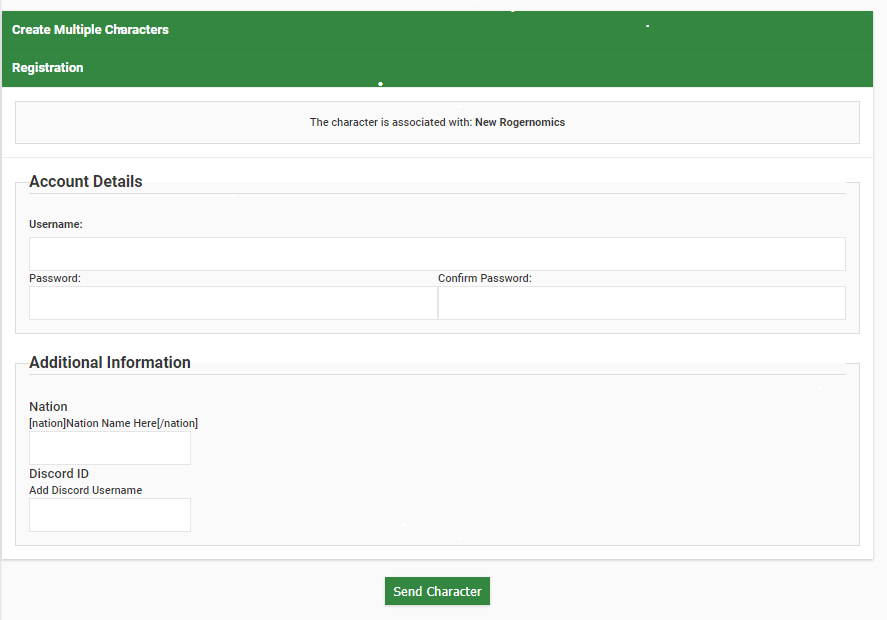Click the Create Multiple Characters header
The image size is (887, 620).
tap(90, 30)
